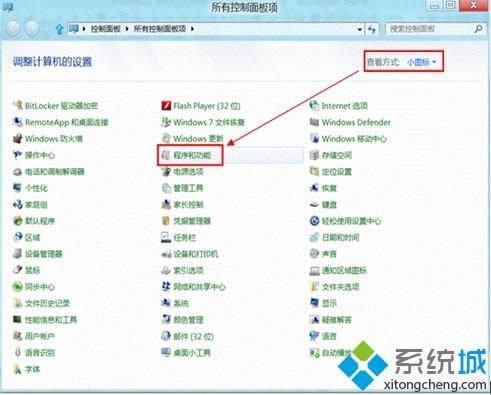The height and width of the screenshot is (395, 491).
Task: Open the 通知区域图标 link
Action: pyautogui.click(x=344, y=270)
